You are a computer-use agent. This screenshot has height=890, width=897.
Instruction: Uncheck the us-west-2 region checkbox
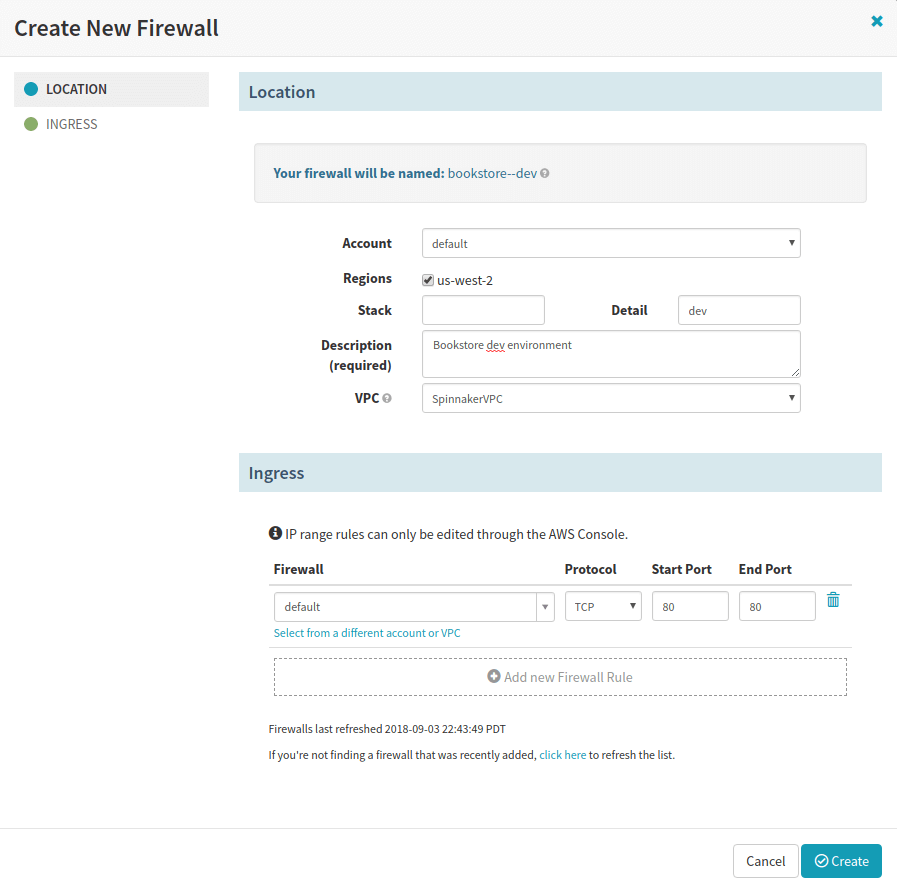click(427, 280)
